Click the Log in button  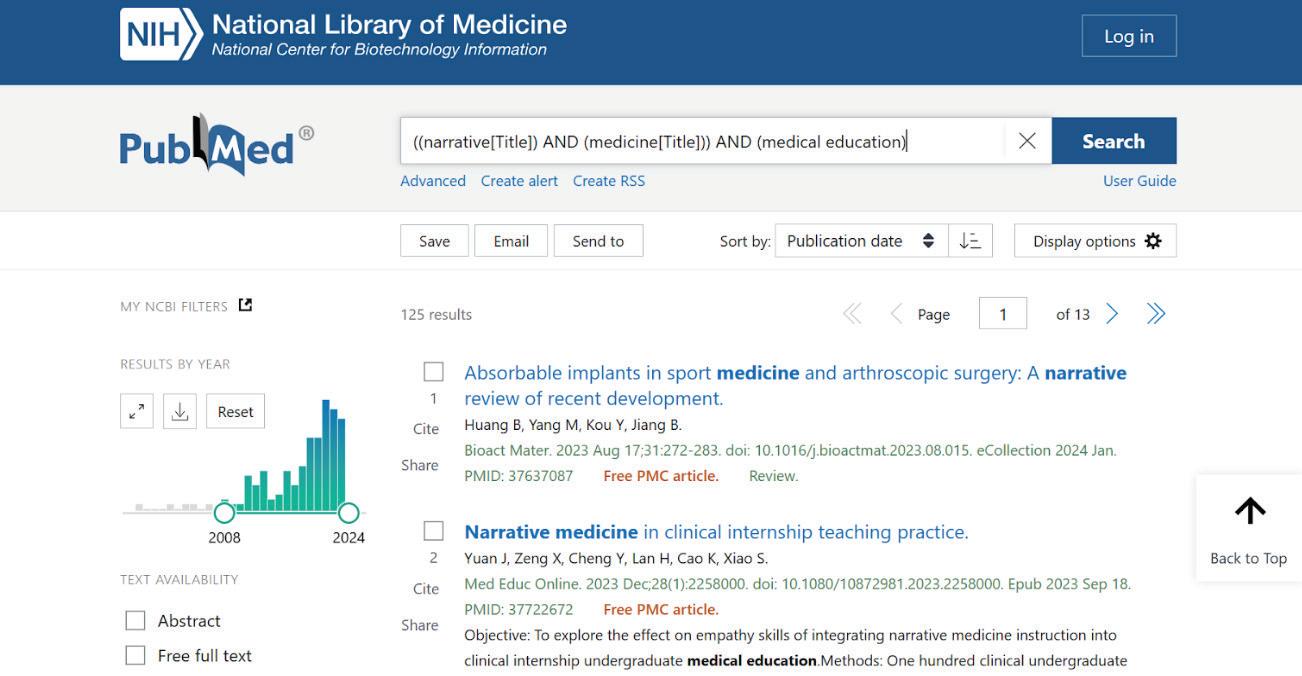pyautogui.click(x=1128, y=36)
